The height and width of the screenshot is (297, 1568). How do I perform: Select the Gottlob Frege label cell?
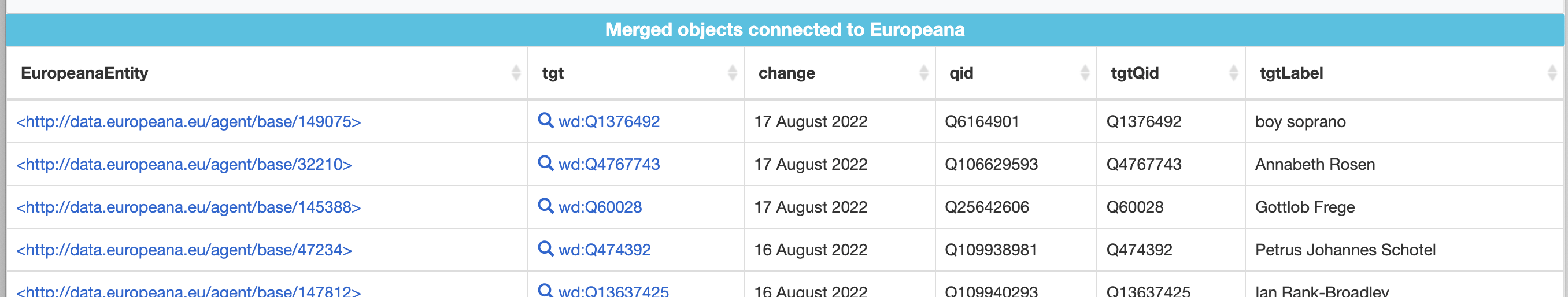(1304, 207)
